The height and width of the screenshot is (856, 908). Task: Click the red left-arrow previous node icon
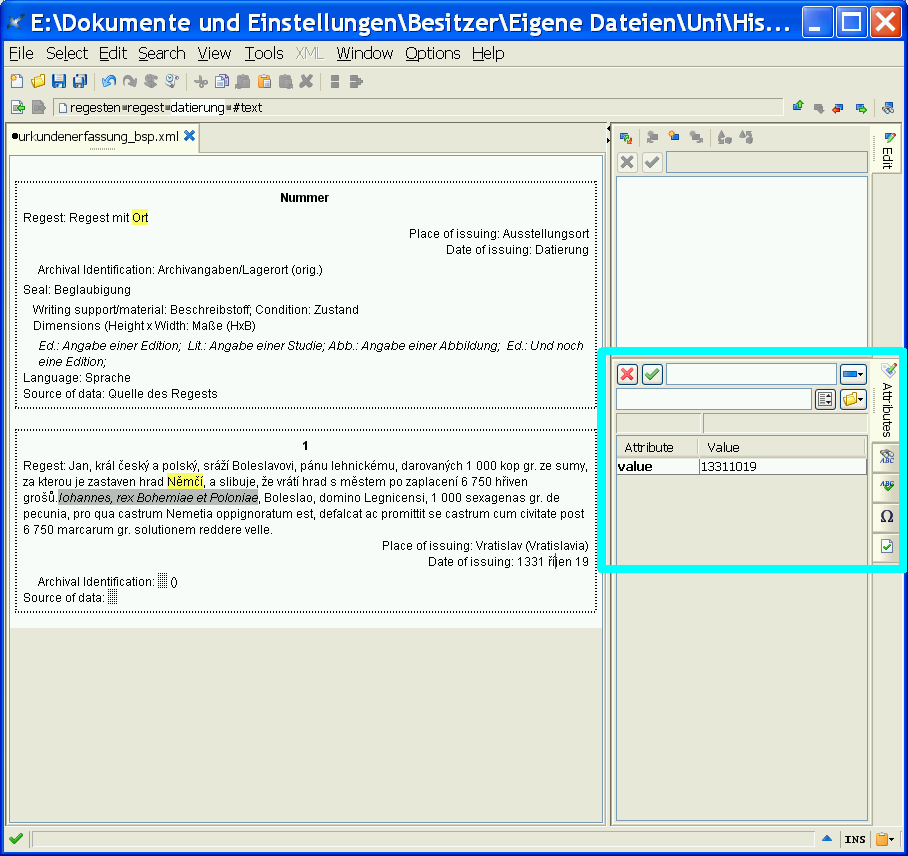[838, 108]
